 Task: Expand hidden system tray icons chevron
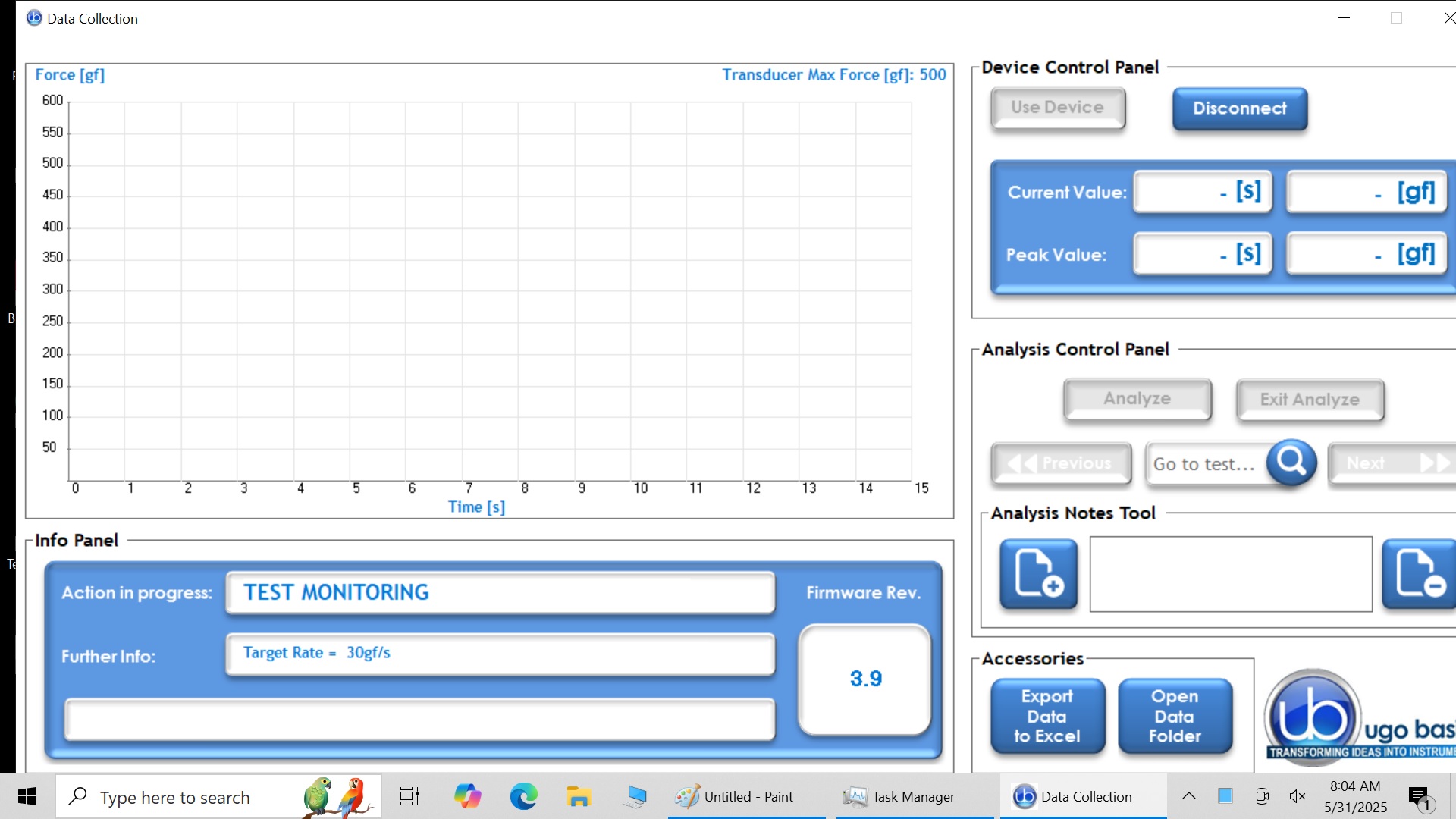coord(1189,796)
